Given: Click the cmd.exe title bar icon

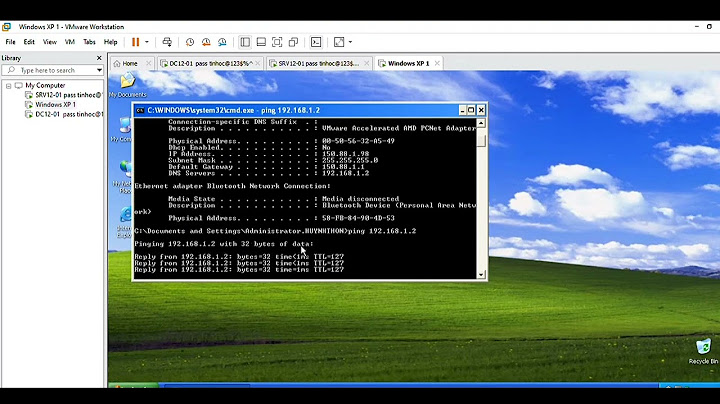Looking at the screenshot, I should (x=140, y=111).
